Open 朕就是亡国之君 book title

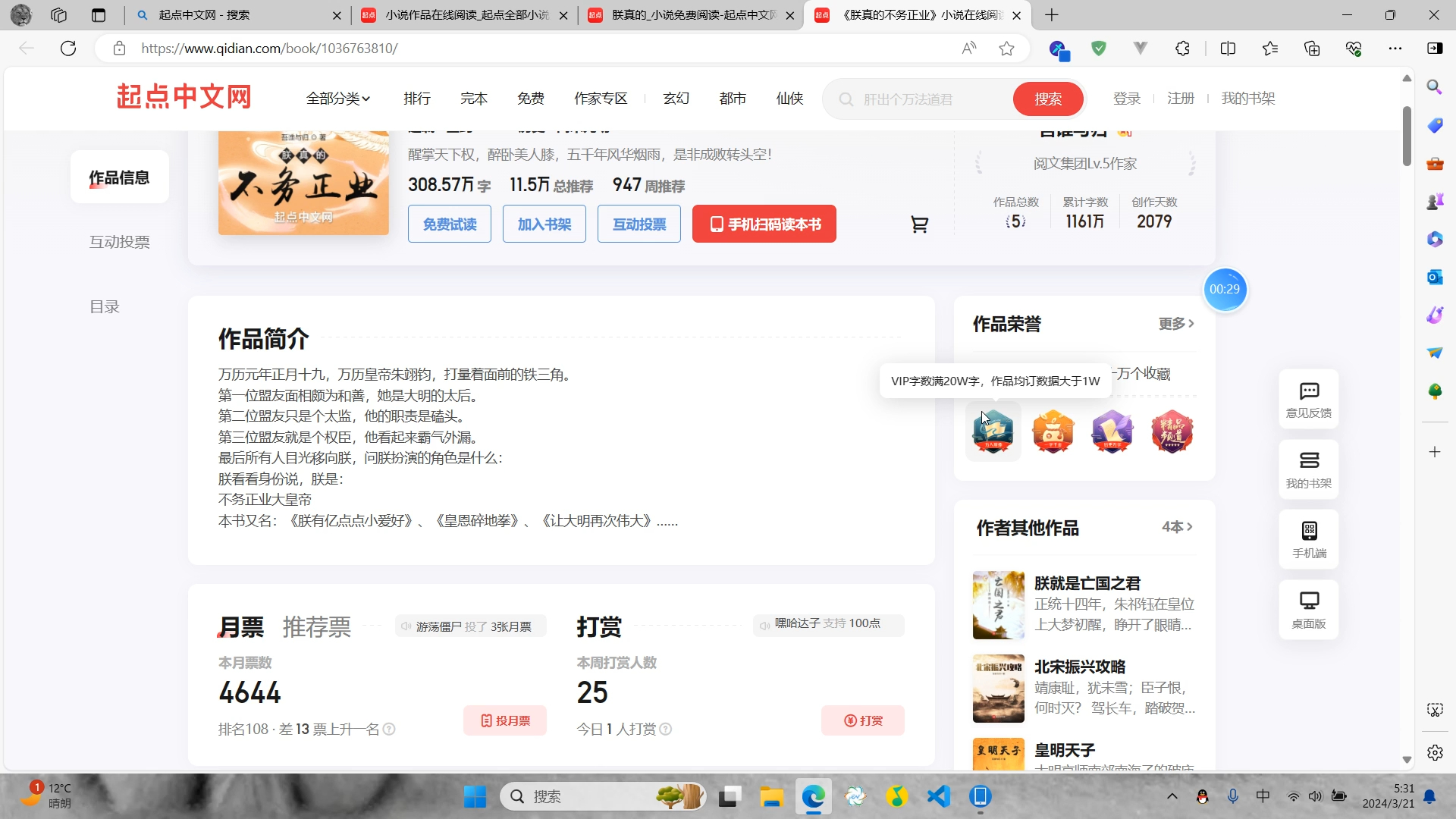tap(1087, 583)
